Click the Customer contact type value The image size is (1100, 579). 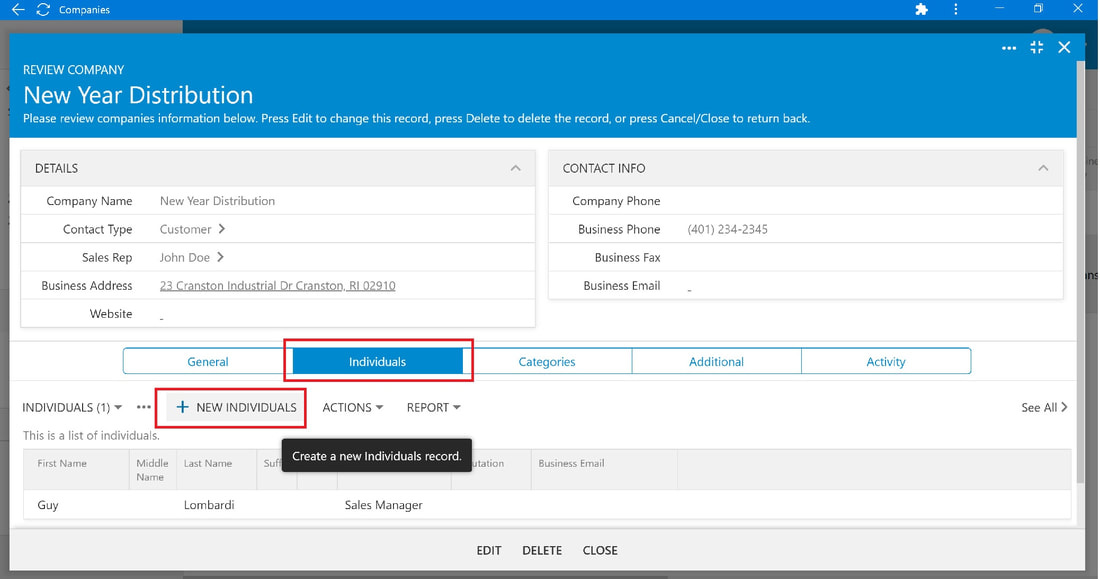185,229
